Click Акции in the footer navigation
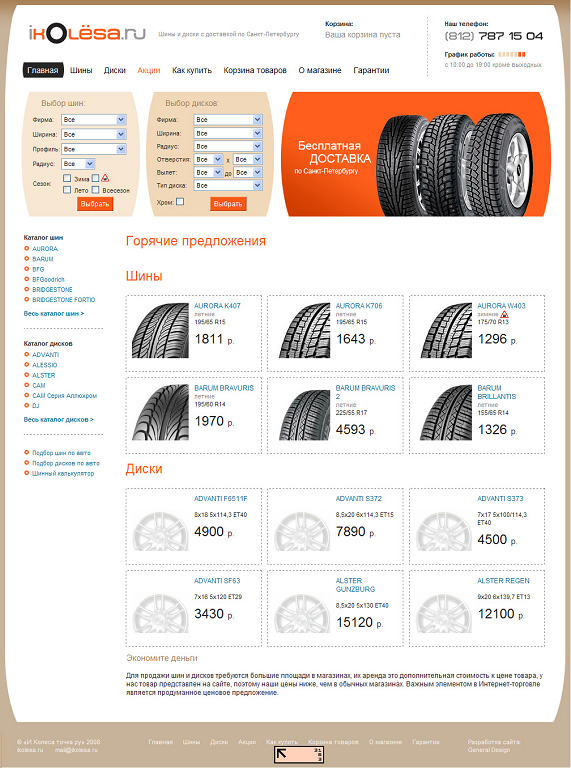 point(247,742)
